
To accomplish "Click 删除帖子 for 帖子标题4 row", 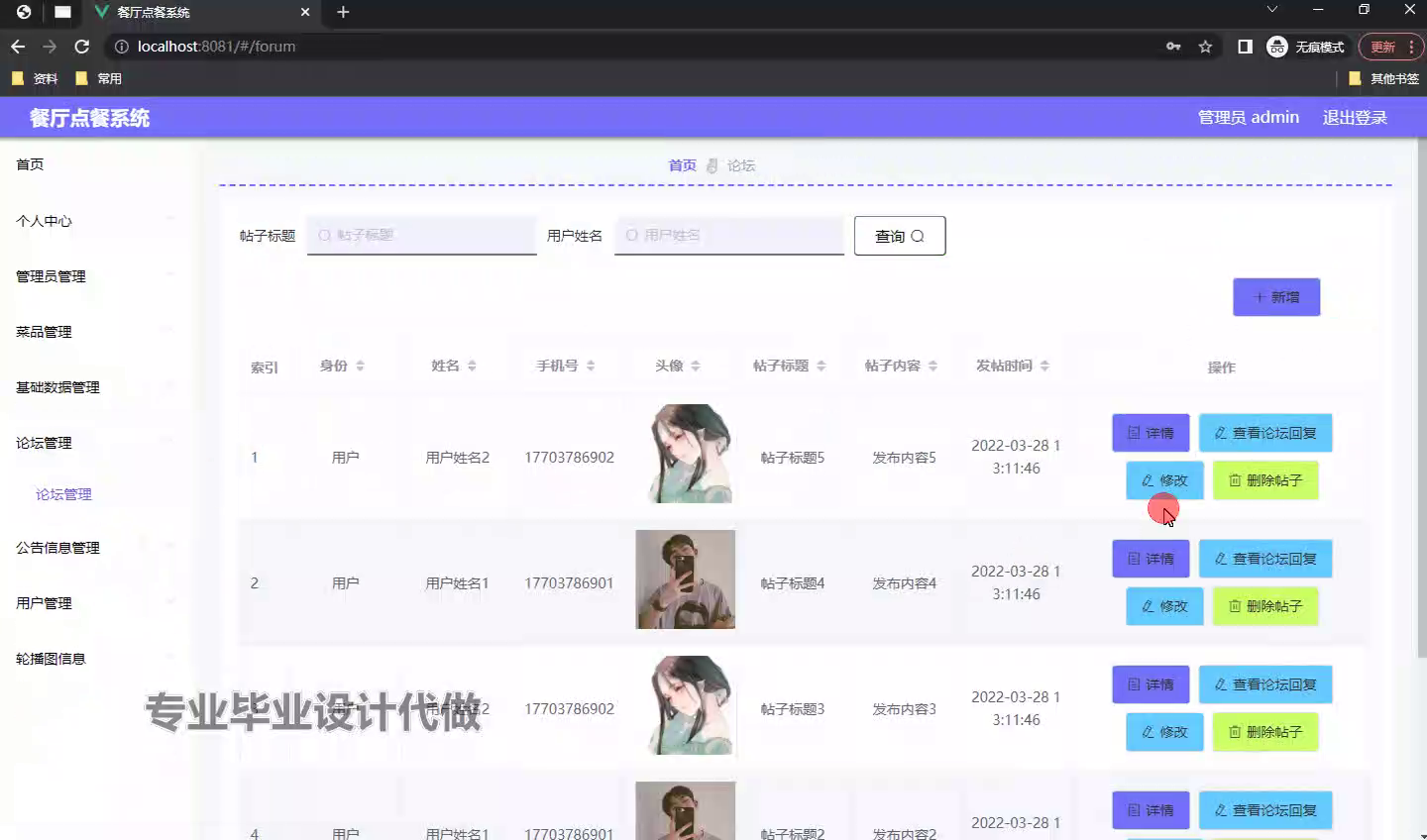I will 1265,606.
